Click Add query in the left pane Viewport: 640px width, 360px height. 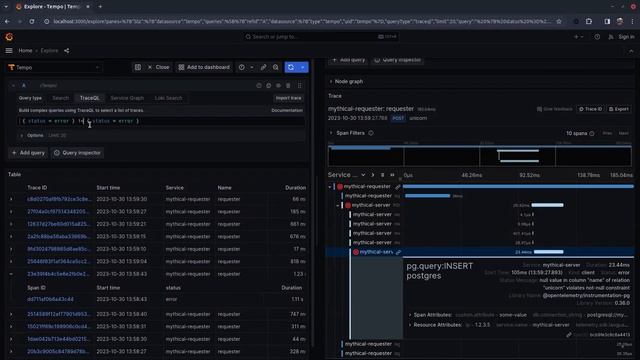(x=28, y=153)
